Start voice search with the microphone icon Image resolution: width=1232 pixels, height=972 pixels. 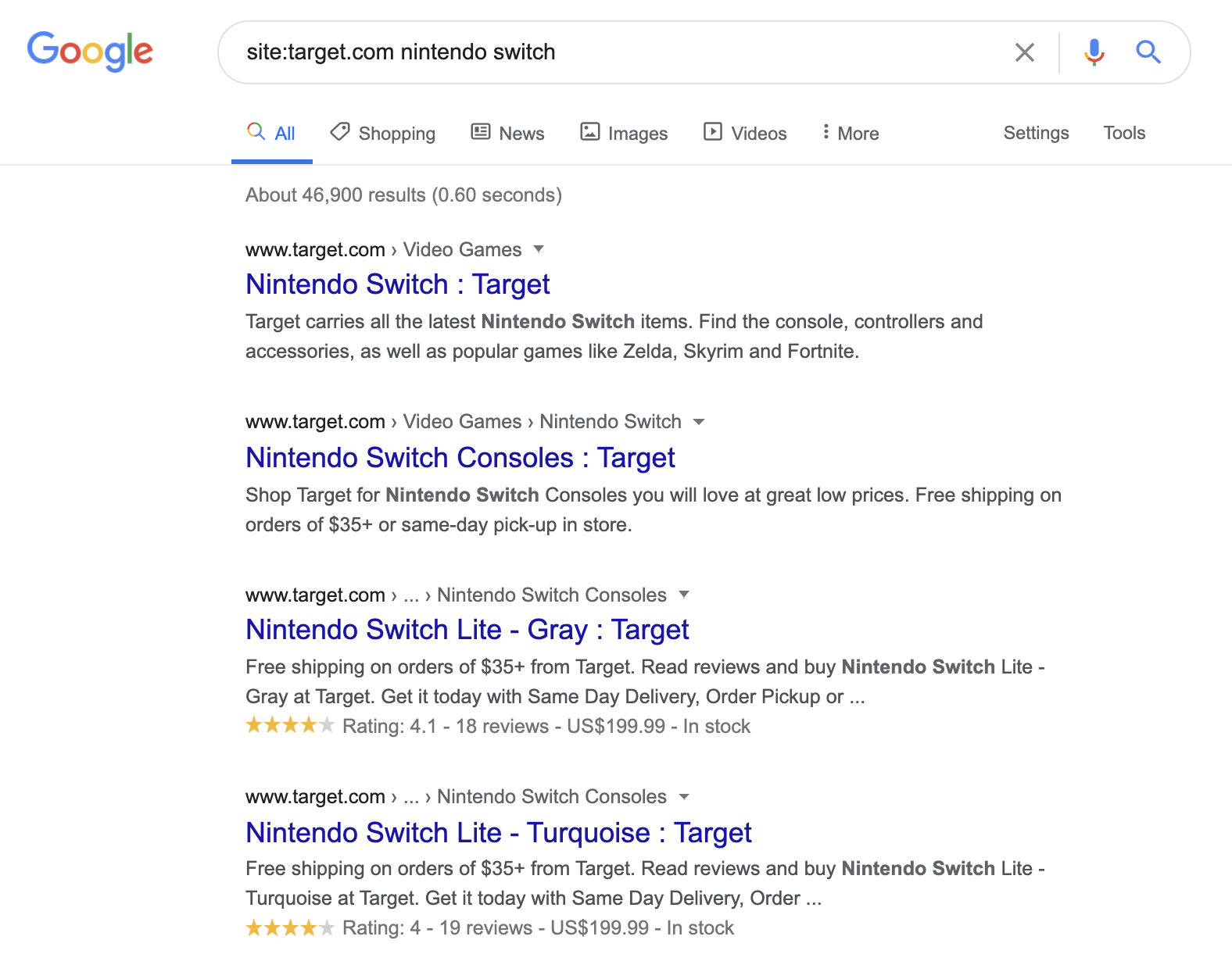[x=1094, y=52]
